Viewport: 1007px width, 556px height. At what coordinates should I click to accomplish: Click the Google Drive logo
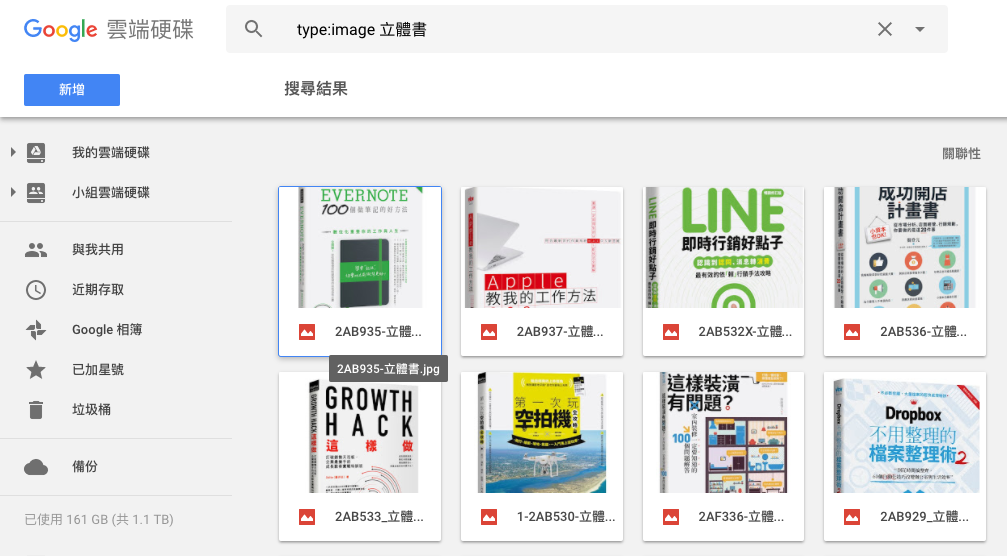point(109,30)
